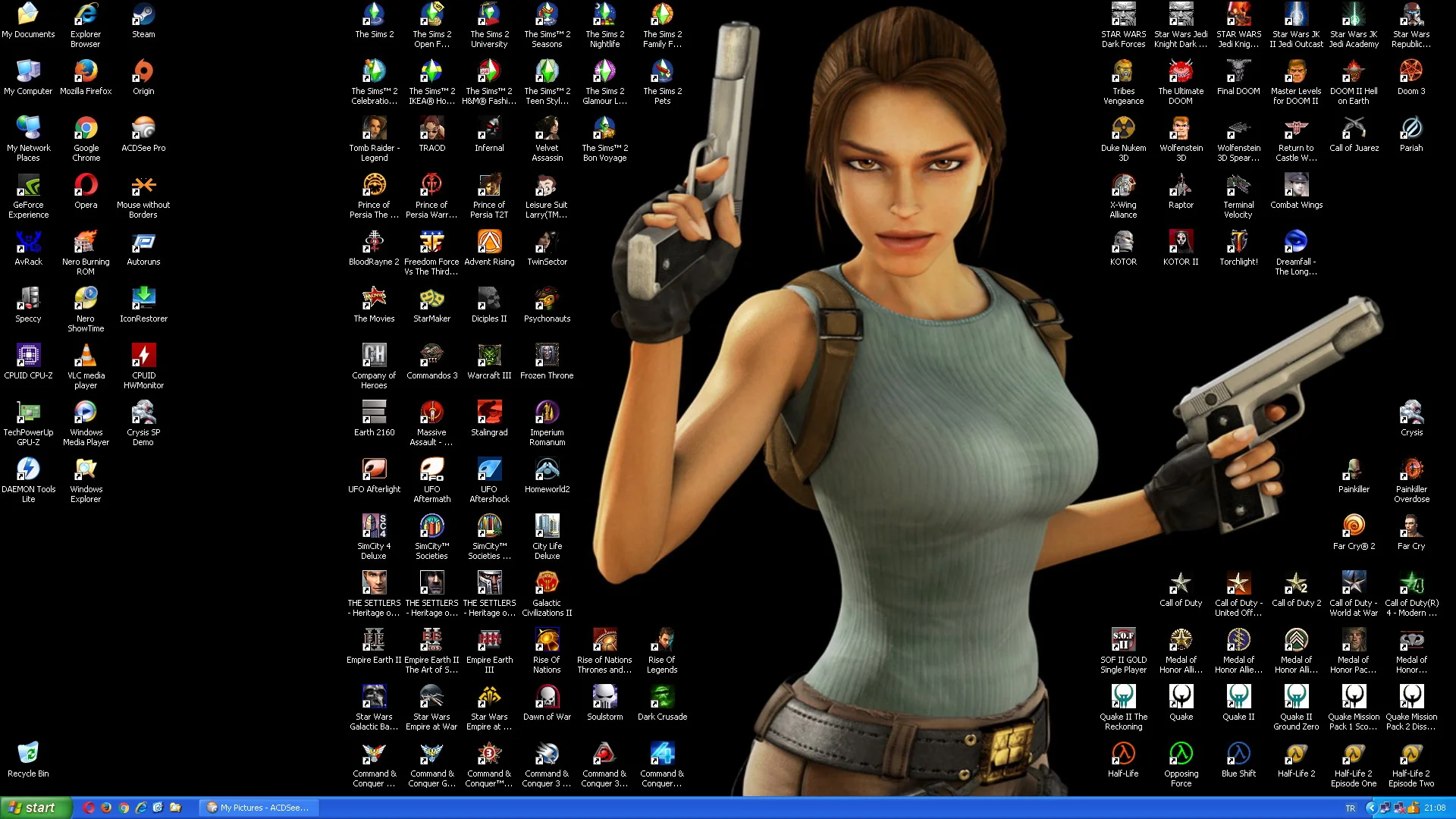
Task: Click the Combat Wings shortcut
Action: pos(1296,191)
